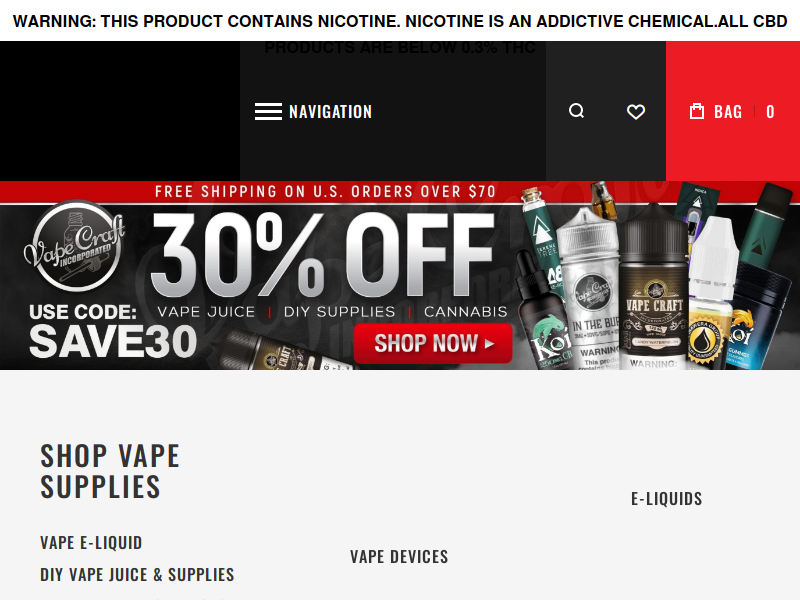Image resolution: width=800 pixels, height=600 pixels.
Task: Click the CANNABIS label in banner
Action: coord(465,311)
